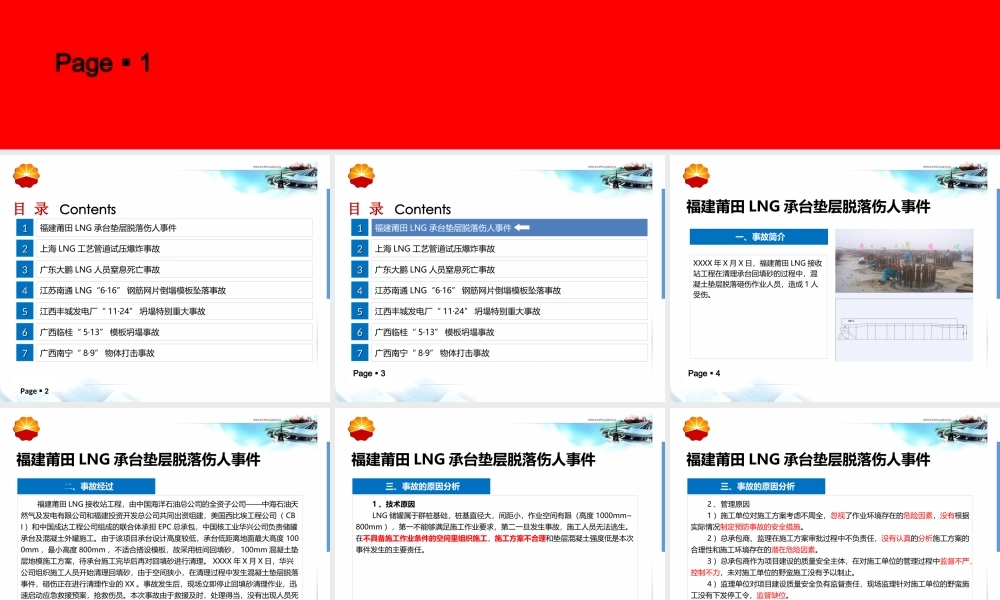The width and height of the screenshot is (1000, 600).
Task: Click the 'Page ▪ 3' footer label
Action: (369, 373)
